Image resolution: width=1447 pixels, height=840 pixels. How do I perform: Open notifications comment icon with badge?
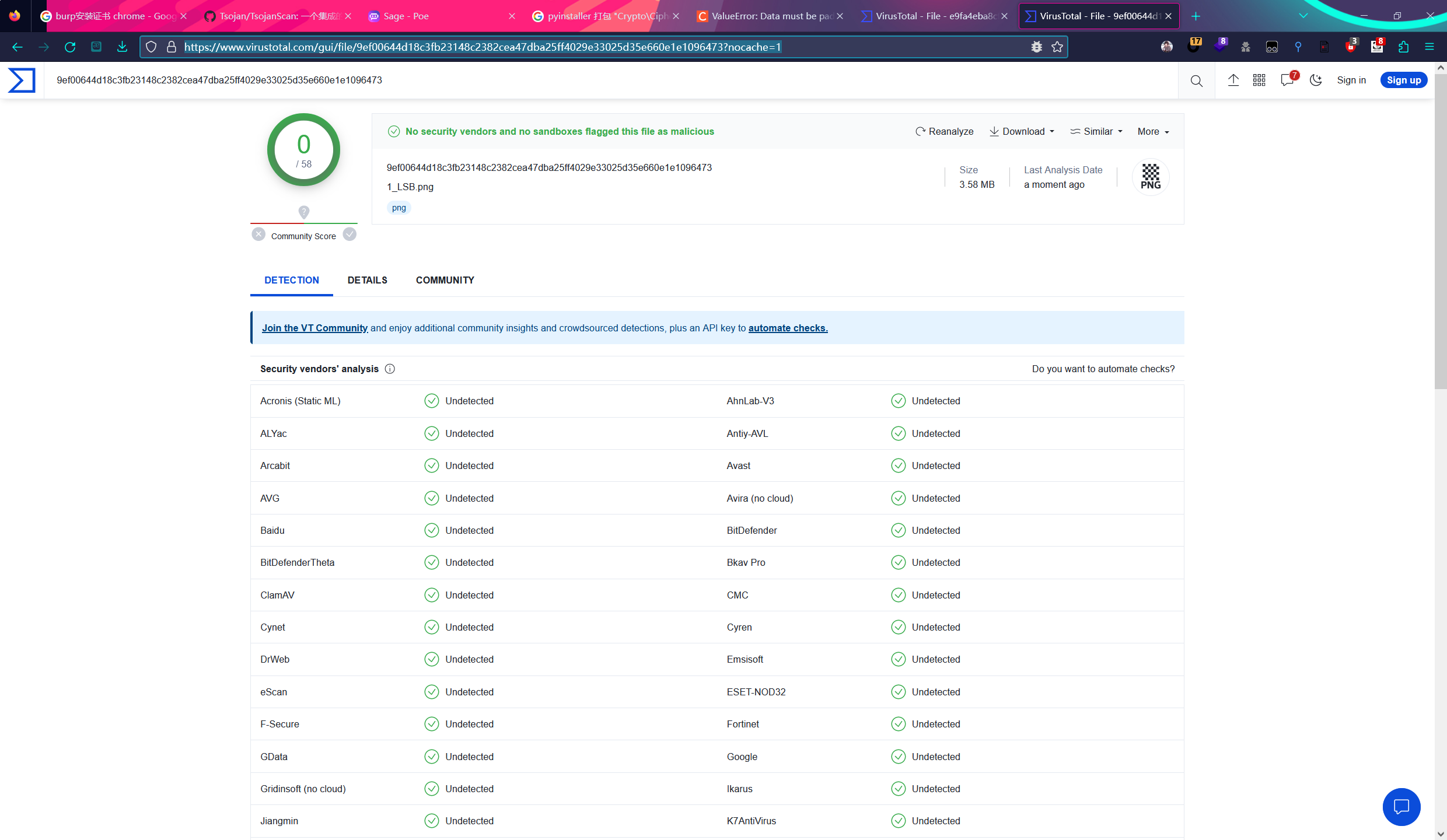click(1288, 80)
